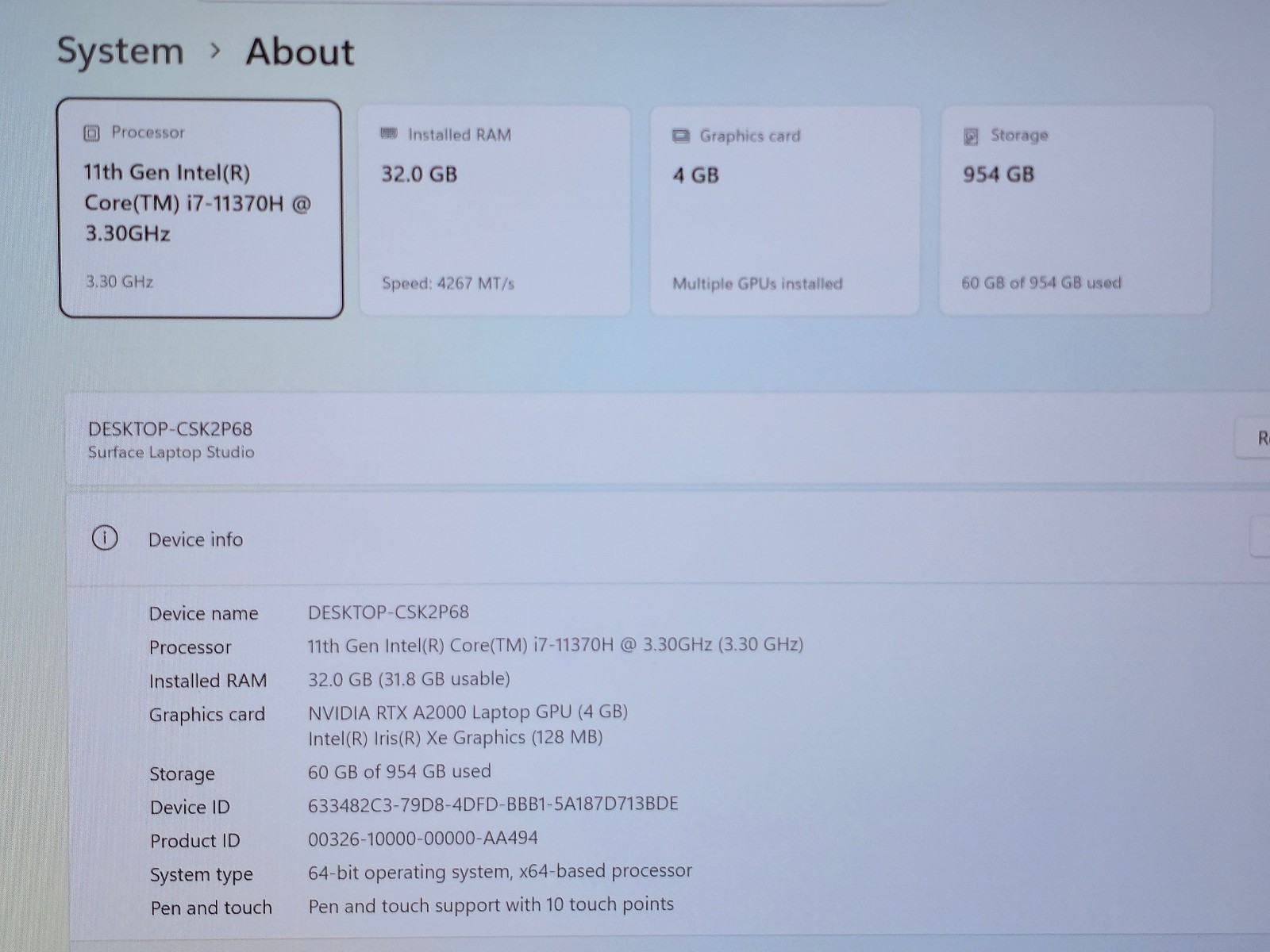
Task: Click "Intel(R) Iris(R) Xe Graphics (128 MB)"
Action: (456, 738)
